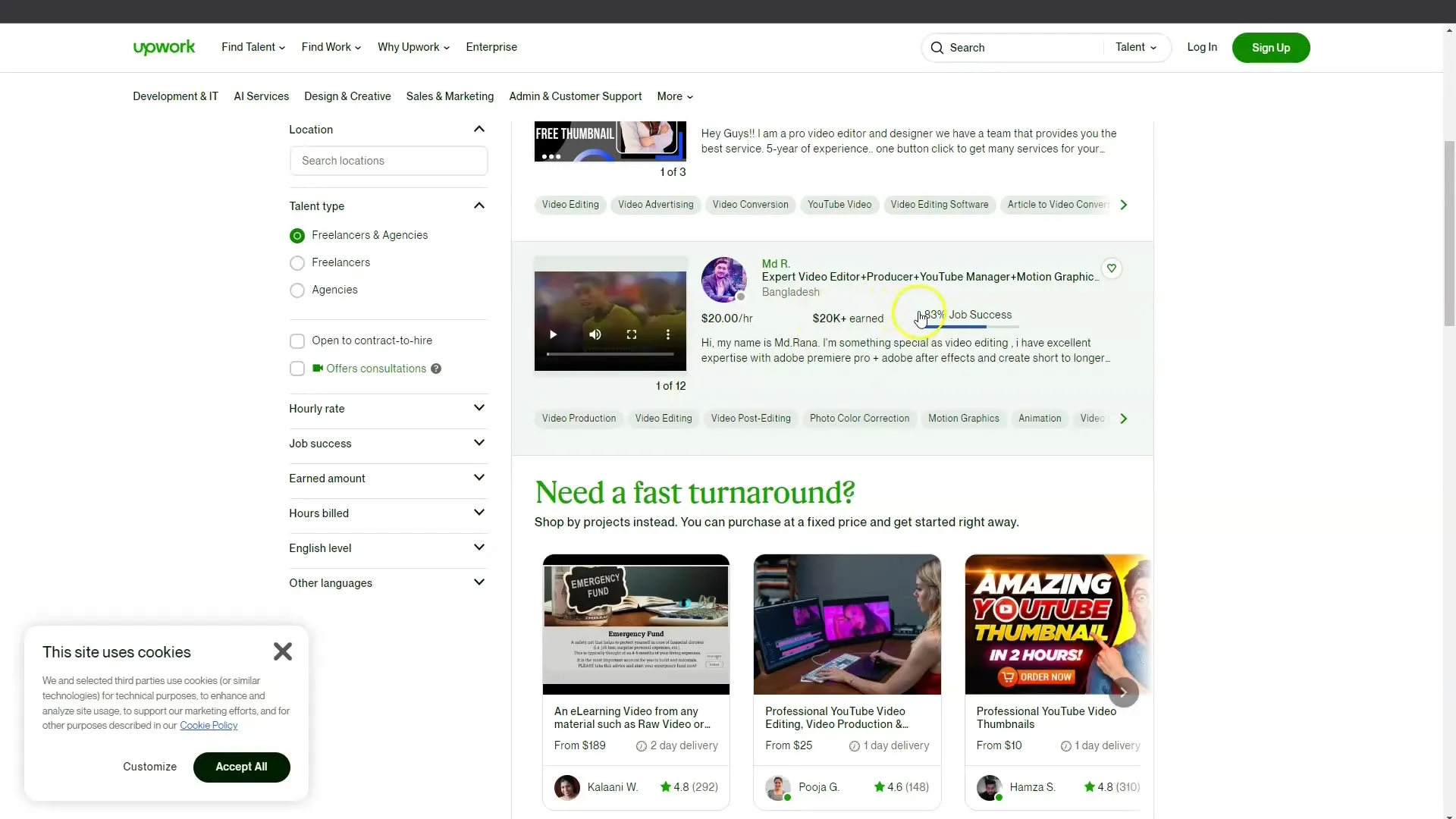This screenshot has width=1456, height=819.
Task: Click the fullscreen expand icon on video
Action: 632,334
